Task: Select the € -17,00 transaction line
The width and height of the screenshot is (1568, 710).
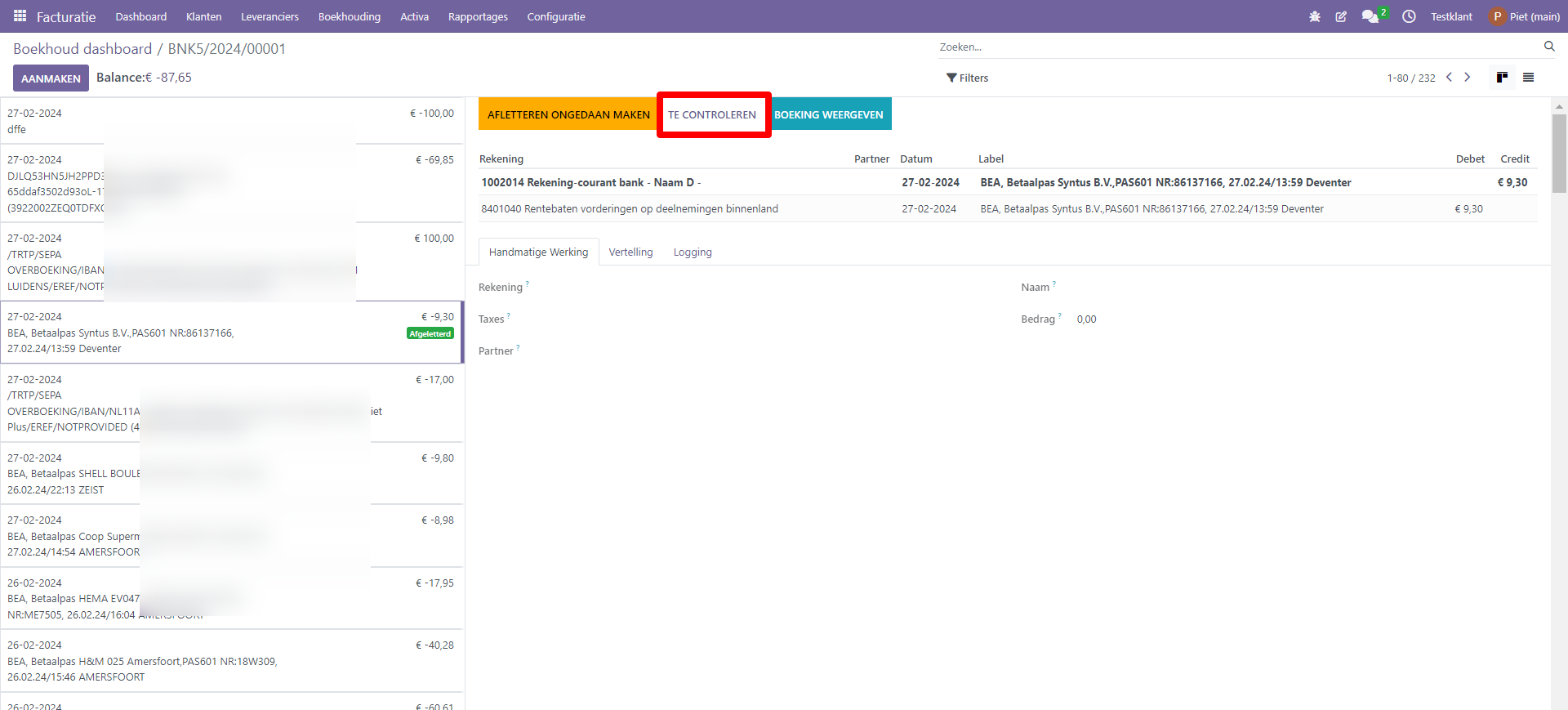Action: tap(232, 403)
